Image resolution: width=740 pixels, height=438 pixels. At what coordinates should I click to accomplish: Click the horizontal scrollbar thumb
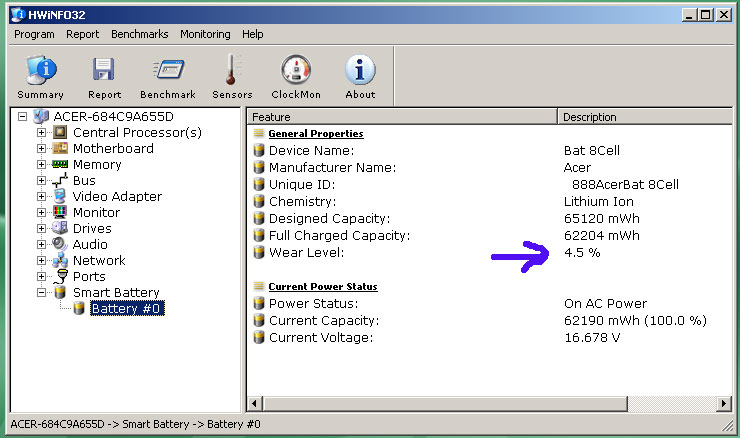click(x=445, y=404)
